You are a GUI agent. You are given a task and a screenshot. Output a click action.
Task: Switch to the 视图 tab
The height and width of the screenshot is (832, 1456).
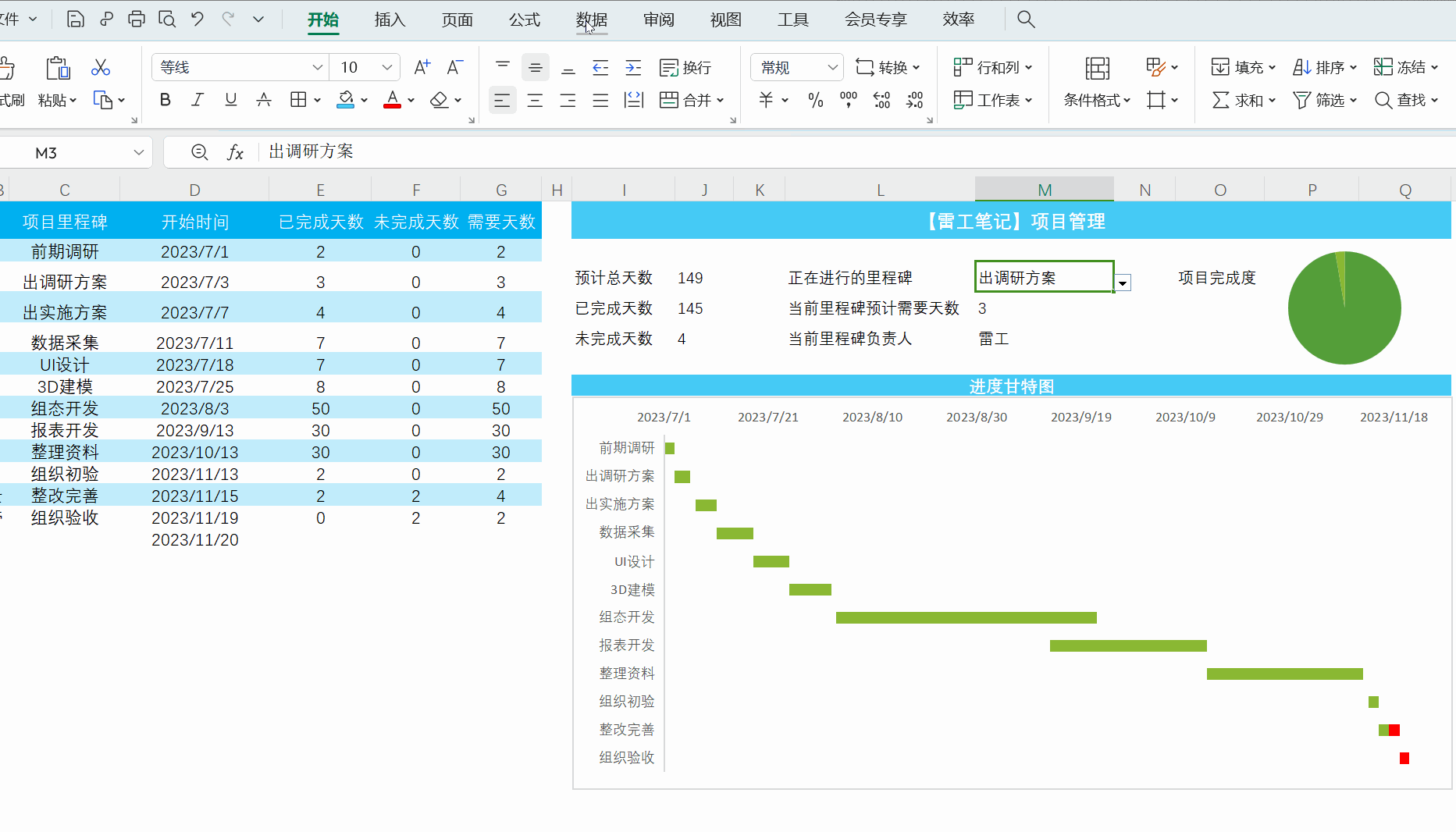point(725,20)
